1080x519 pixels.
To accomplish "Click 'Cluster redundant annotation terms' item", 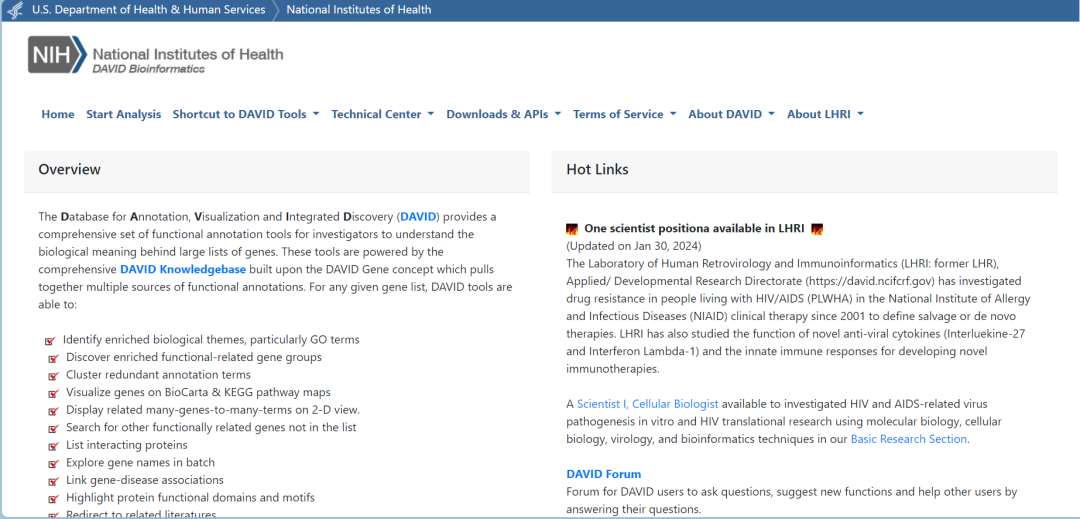I will pyautogui.click(x=158, y=375).
